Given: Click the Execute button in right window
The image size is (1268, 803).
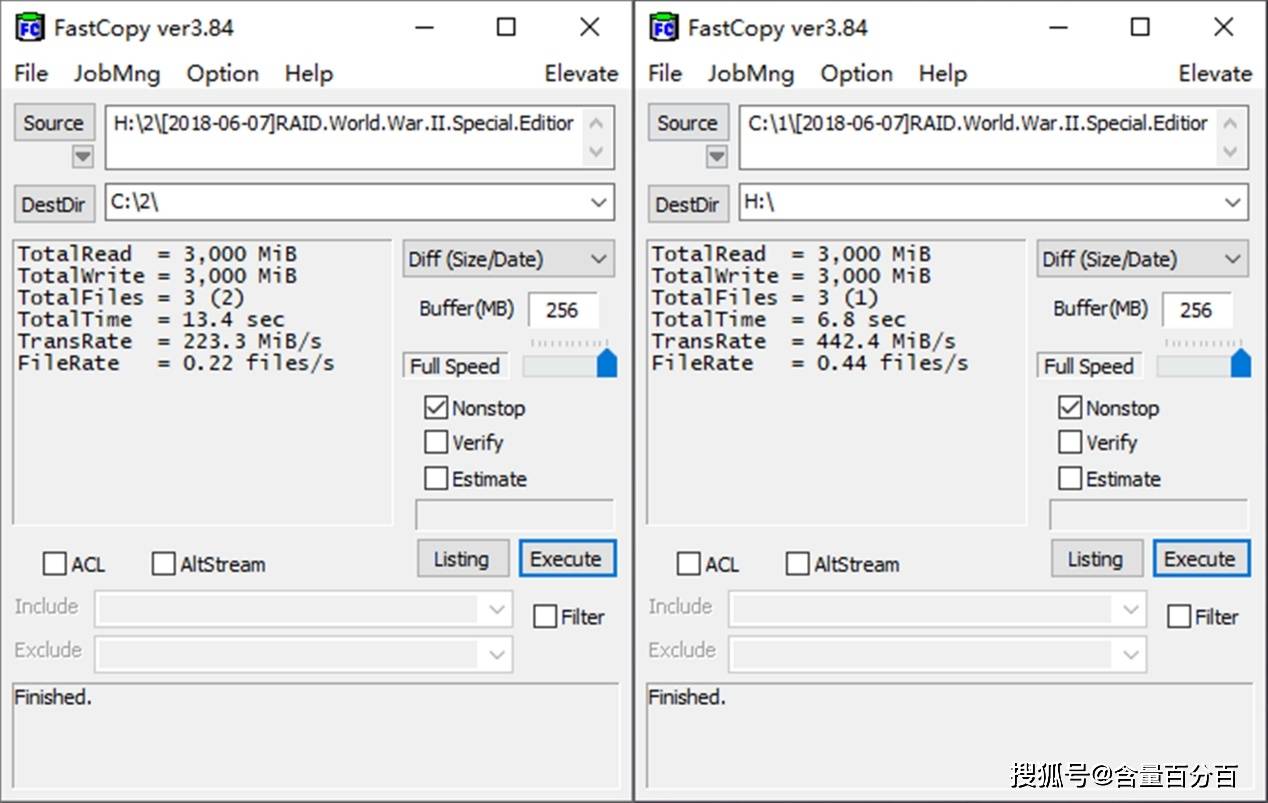Looking at the screenshot, I should [x=1200, y=559].
